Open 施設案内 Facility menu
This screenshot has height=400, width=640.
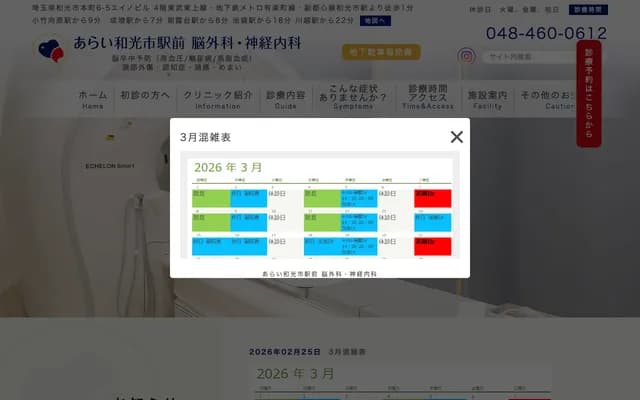click(487, 100)
